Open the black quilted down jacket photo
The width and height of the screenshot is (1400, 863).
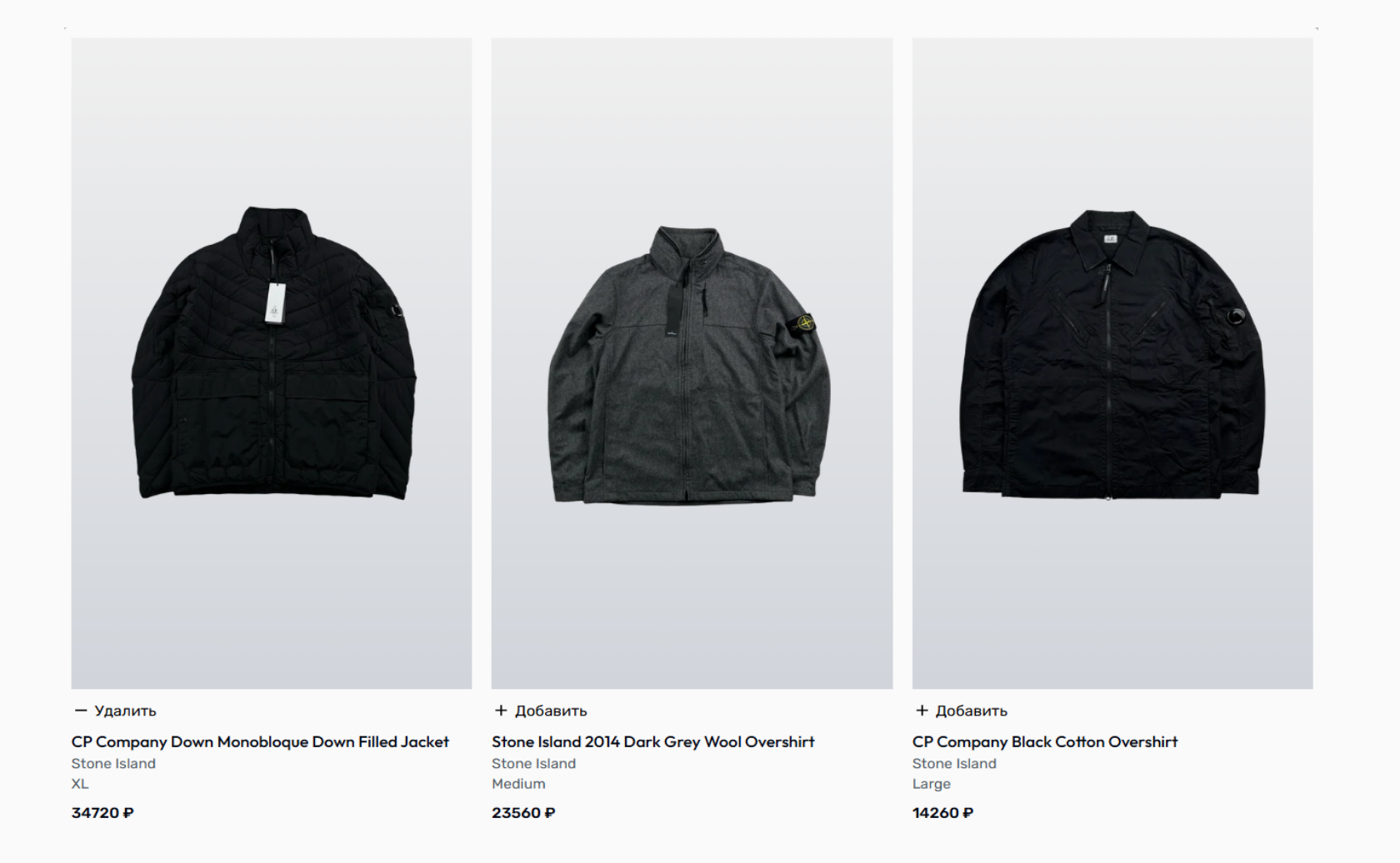272,363
